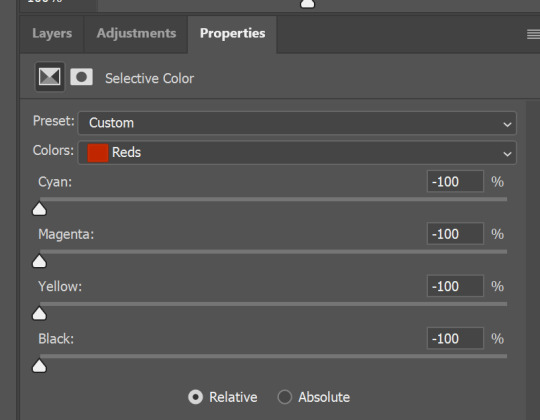This screenshot has width=540, height=420.
Task: Click the Black slider handle
Action: point(39,366)
